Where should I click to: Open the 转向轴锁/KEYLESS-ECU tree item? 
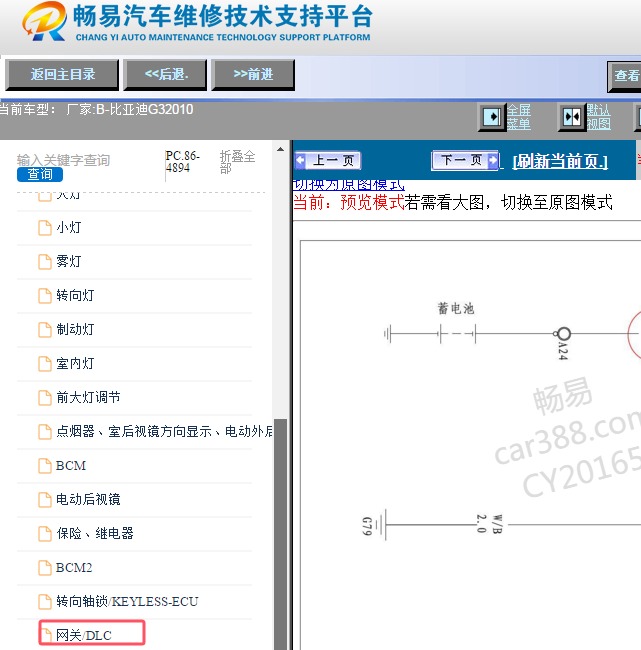coord(127,601)
